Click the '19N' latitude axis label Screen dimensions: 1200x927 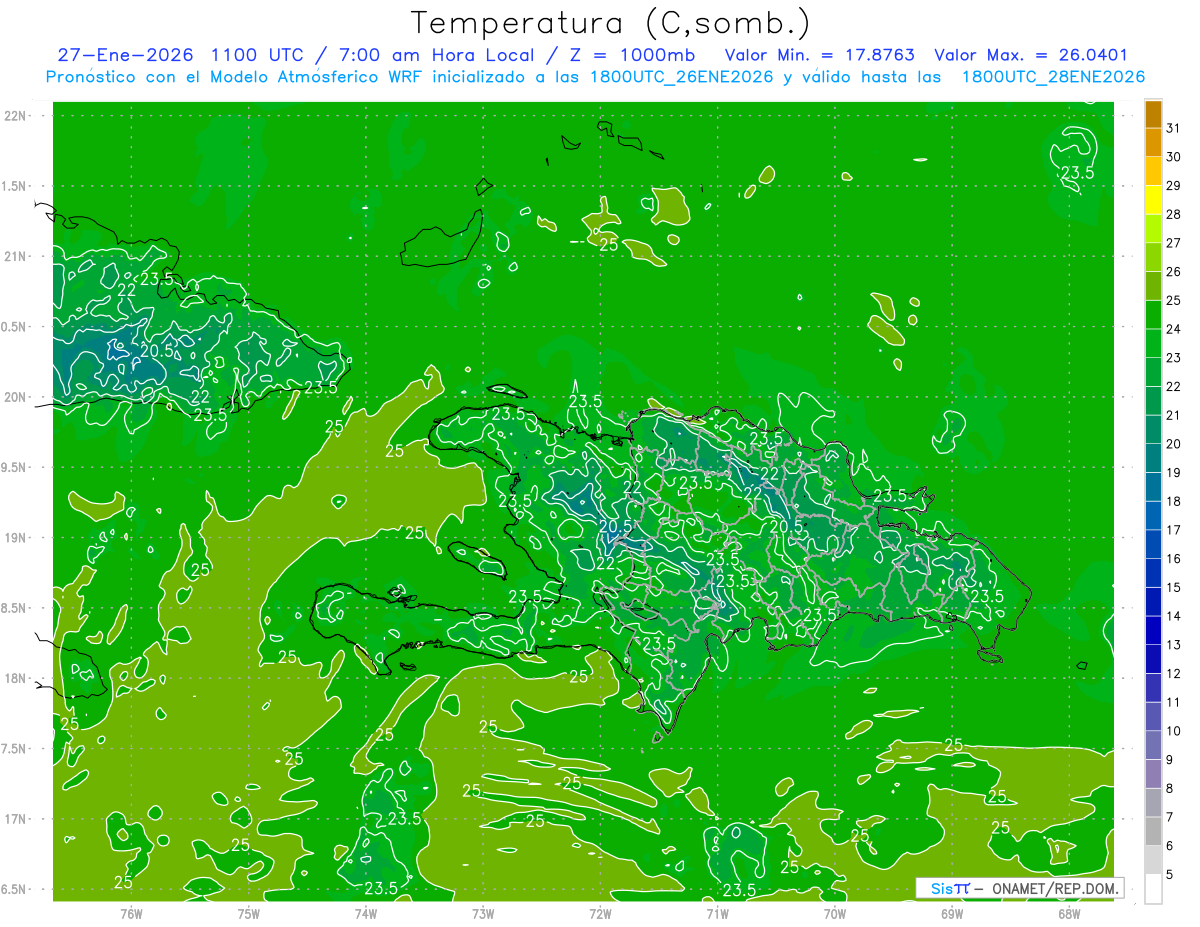click(x=15, y=538)
